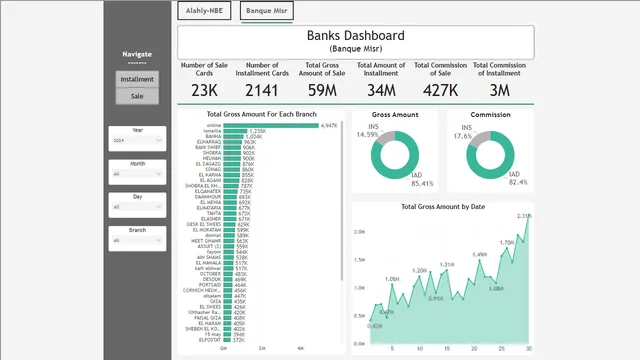This screenshot has height=360, width=640.
Task: Select the ASSUIT (2) branch bar
Action: [229, 247]
